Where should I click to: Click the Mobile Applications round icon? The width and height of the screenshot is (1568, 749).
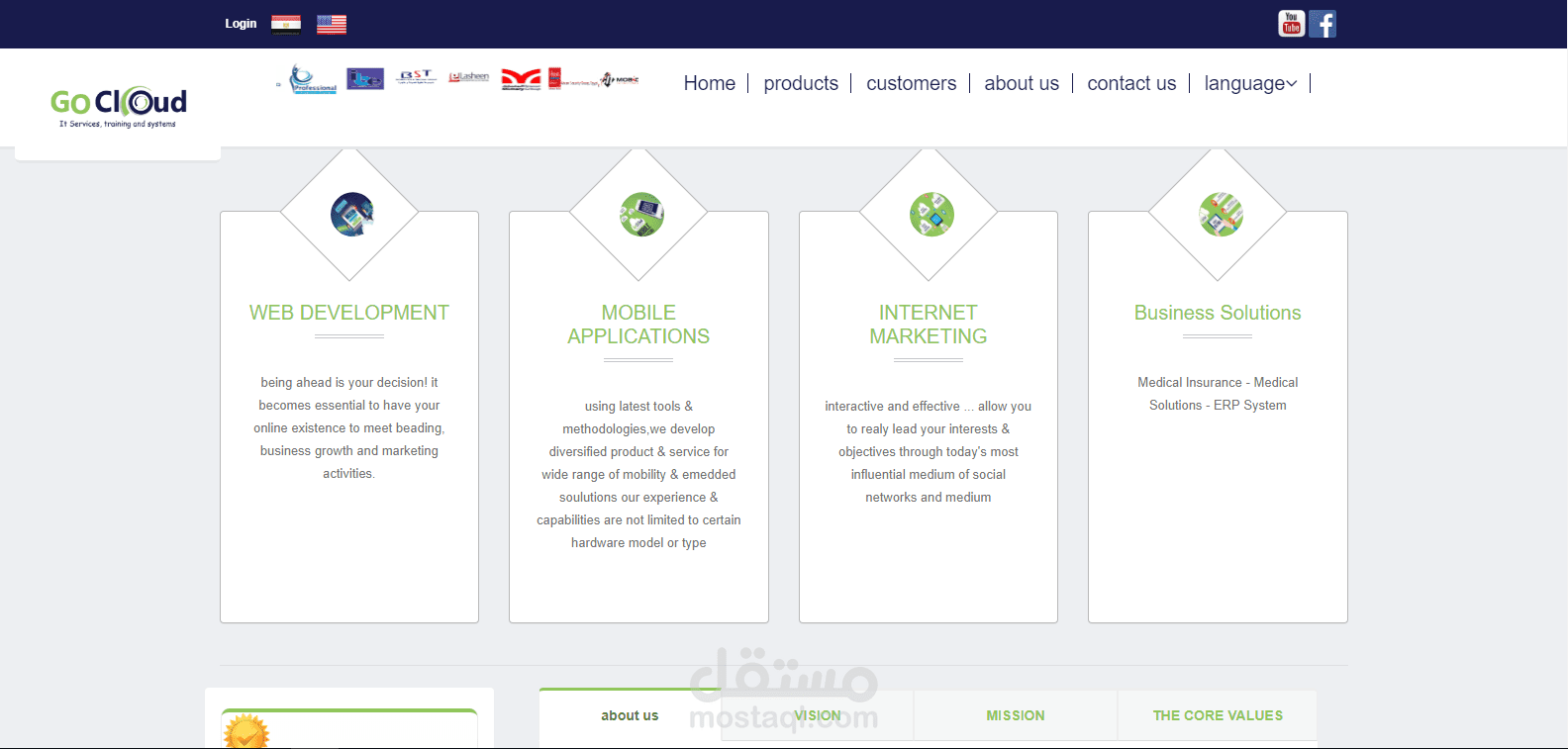(x=641, y=214)
